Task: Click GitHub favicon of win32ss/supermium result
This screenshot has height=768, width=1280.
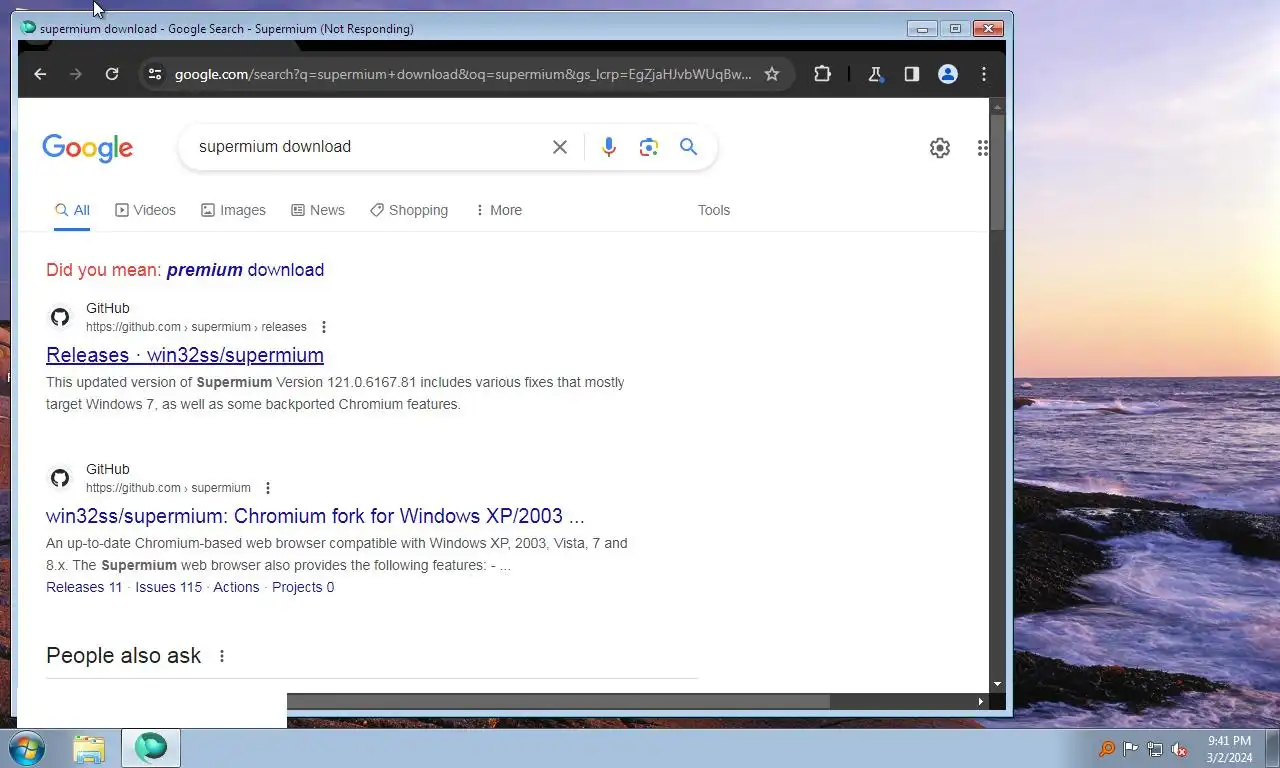Action: 60,478
